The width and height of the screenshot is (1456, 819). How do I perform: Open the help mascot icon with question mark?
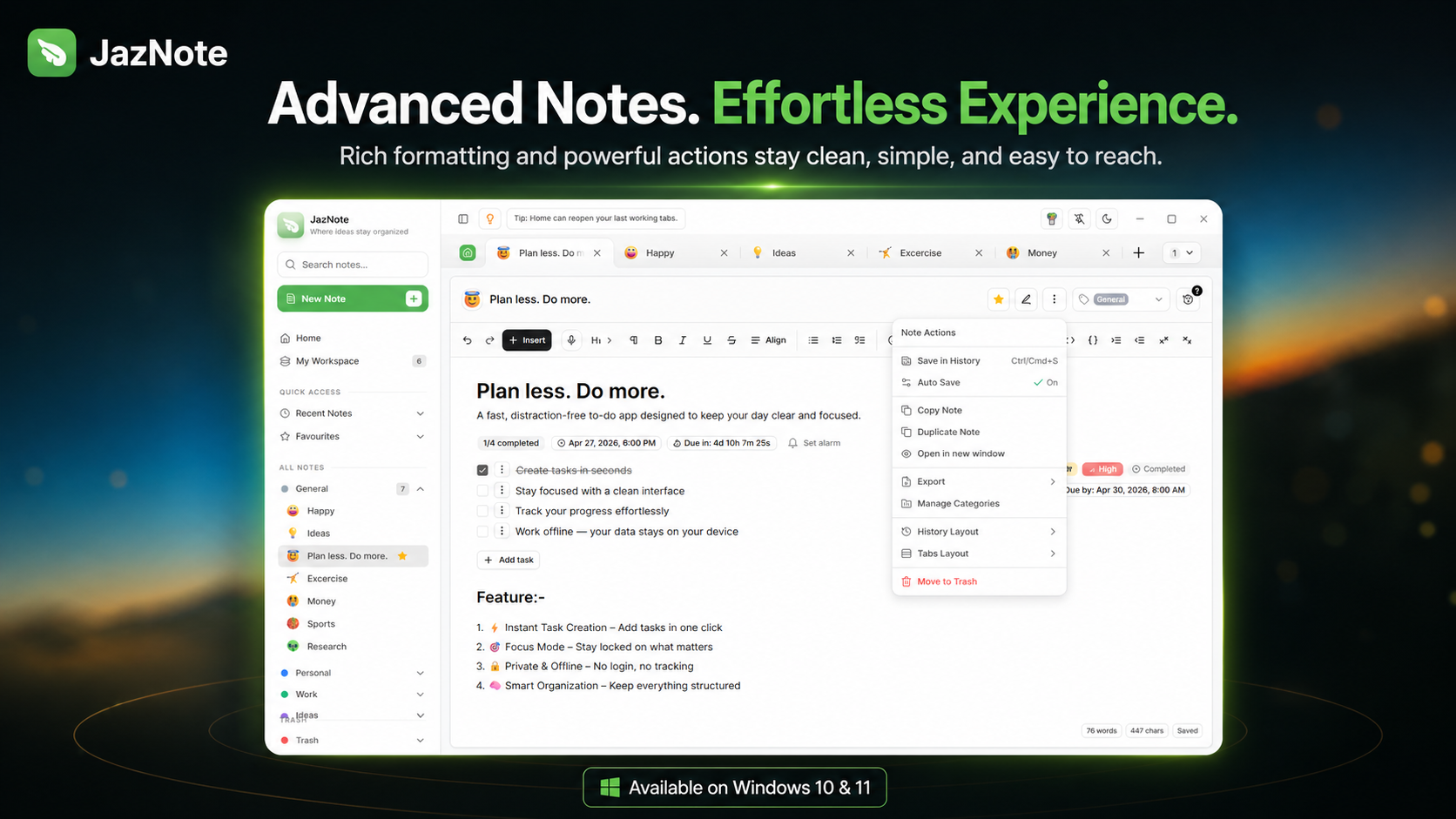click(1189, 299)
